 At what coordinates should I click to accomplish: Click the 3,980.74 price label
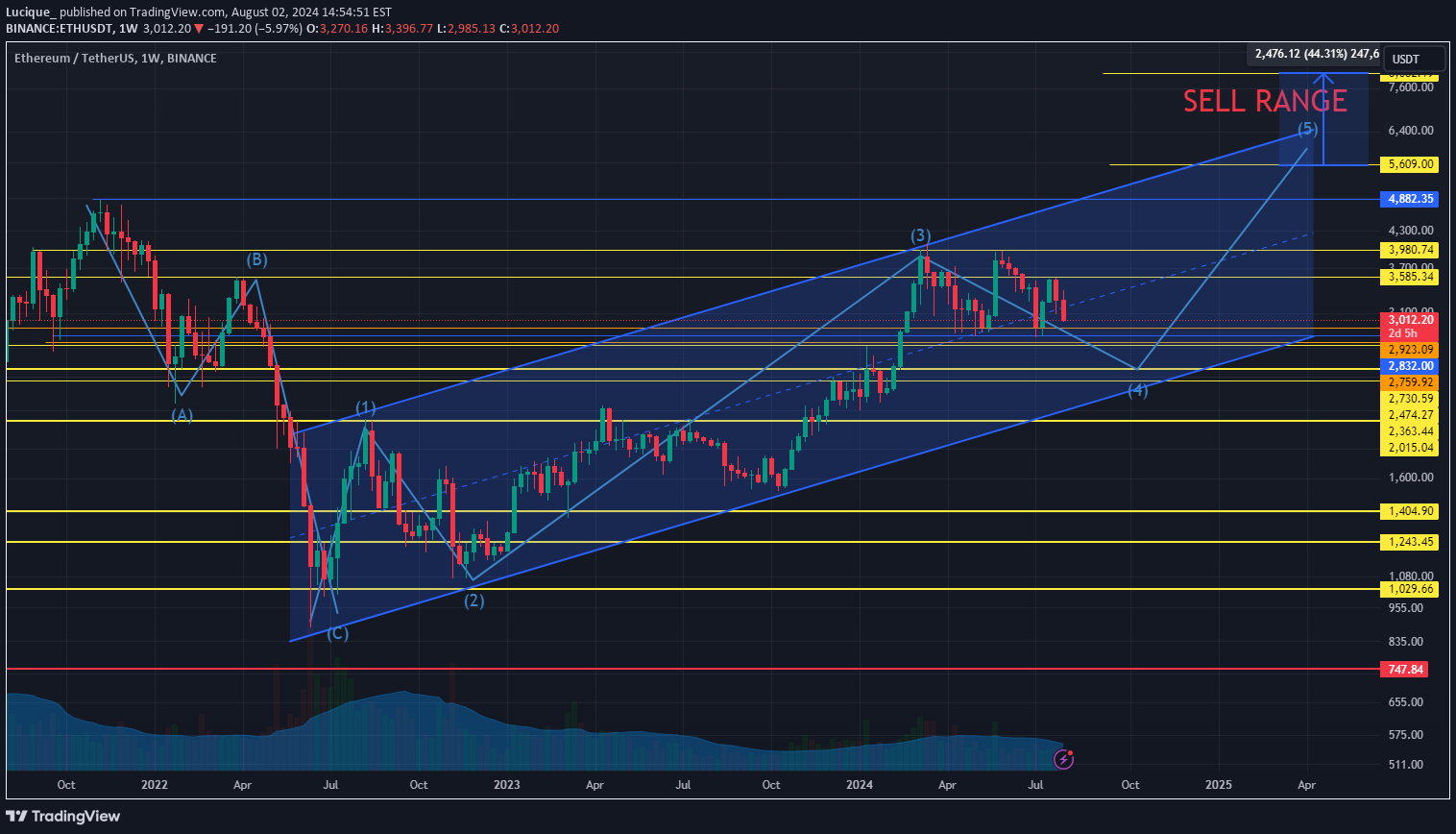(x=1410, y=250)
